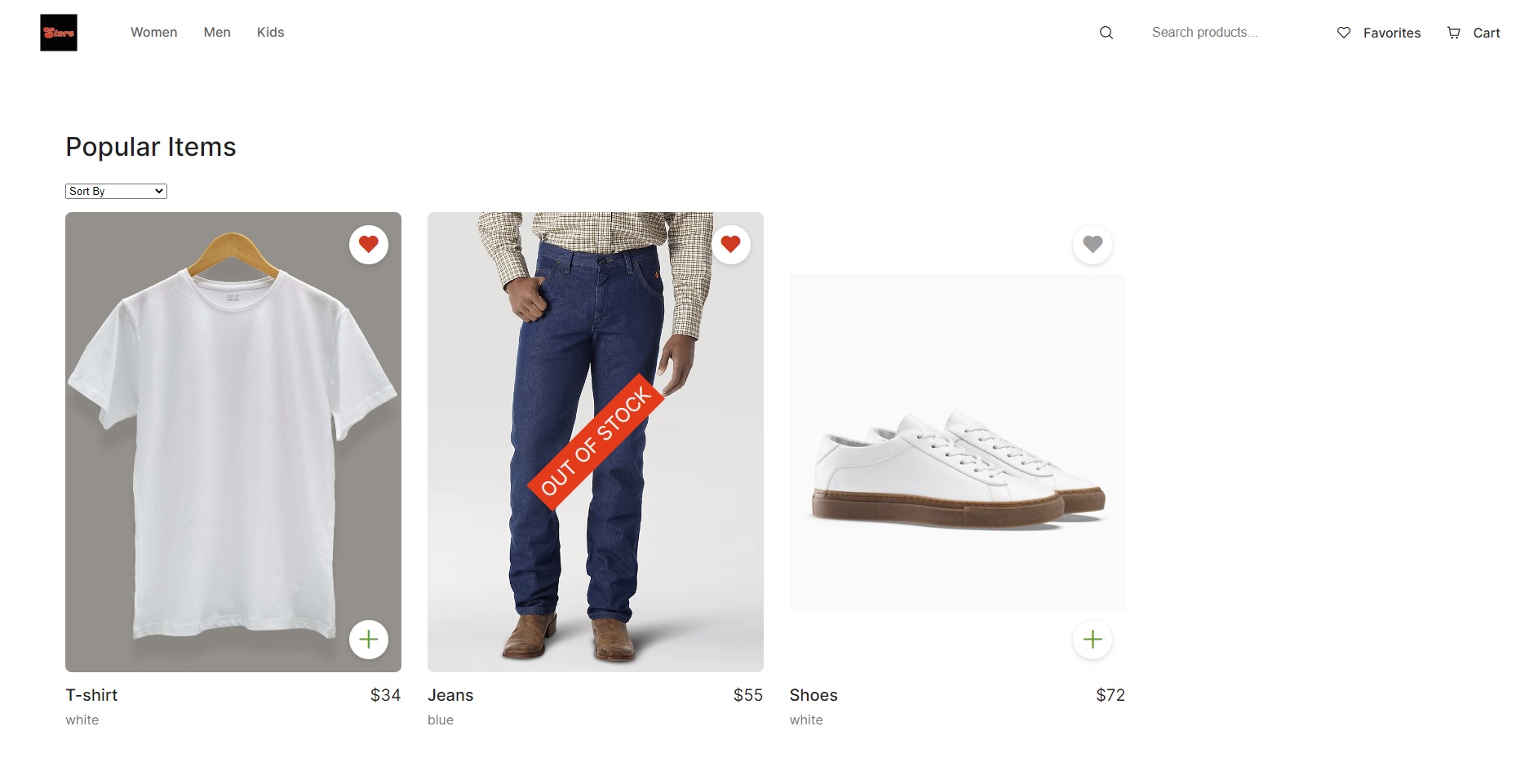Add the Shoes to cart with plus
This screenshot has height=784, width=1534.
click(1092, 639)
